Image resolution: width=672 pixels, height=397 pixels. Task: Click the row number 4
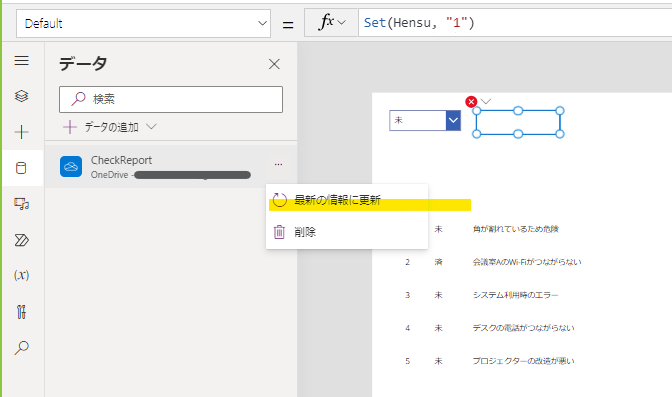click(x=408, y=328)
